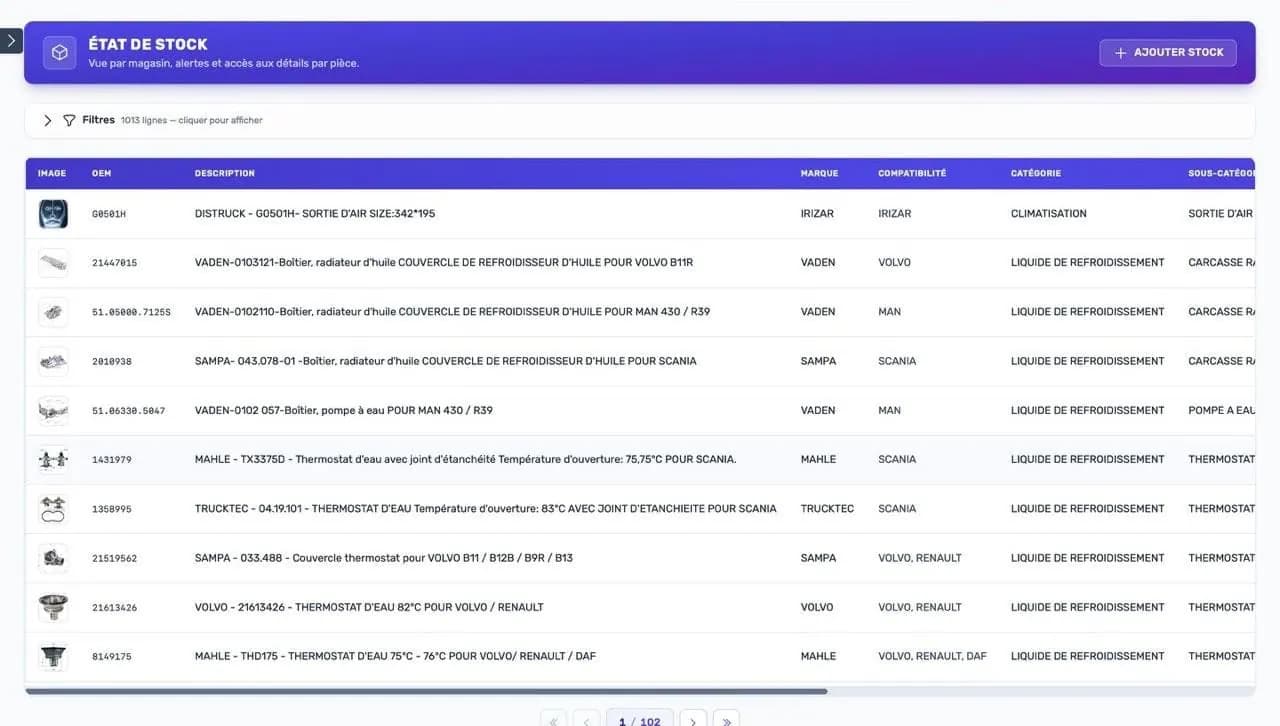Open thumbnail of part 21519562
1280x726 pixels.
[53, 558]
